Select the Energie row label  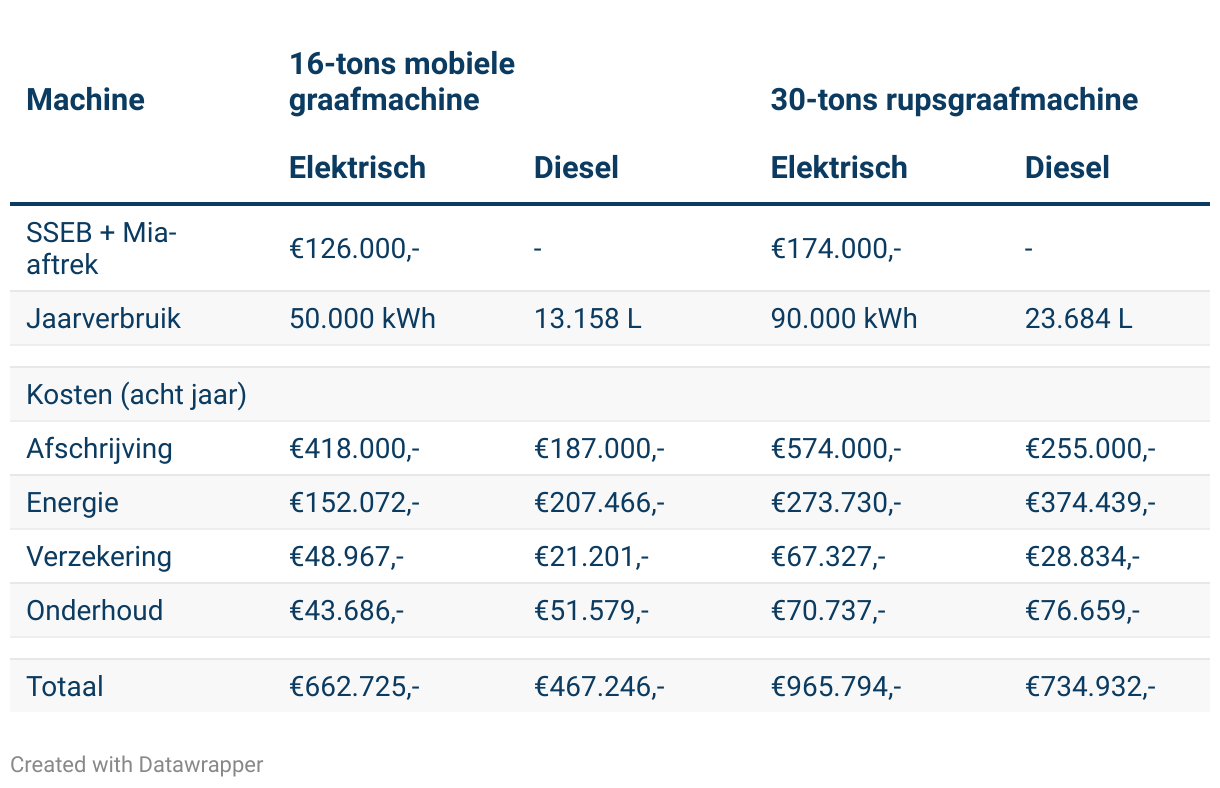click(72, 503)
